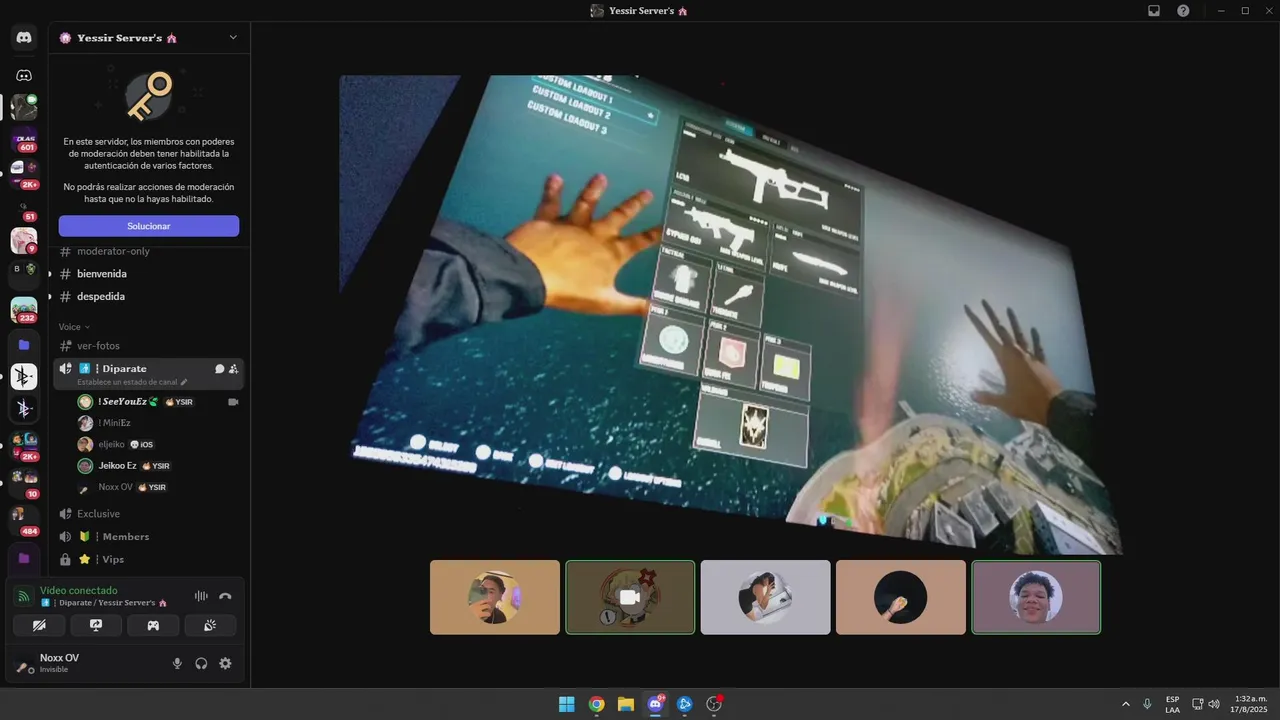The height and width of the screenshot is (720, 1280).
Task: Start an activity with controller icon
Action: (x=153, y=625)
